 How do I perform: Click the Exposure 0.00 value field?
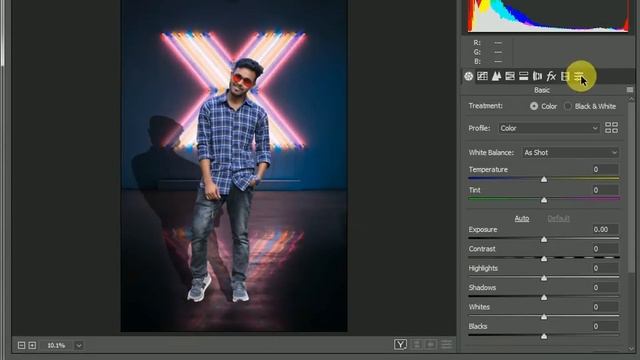(x=605, y=229)
